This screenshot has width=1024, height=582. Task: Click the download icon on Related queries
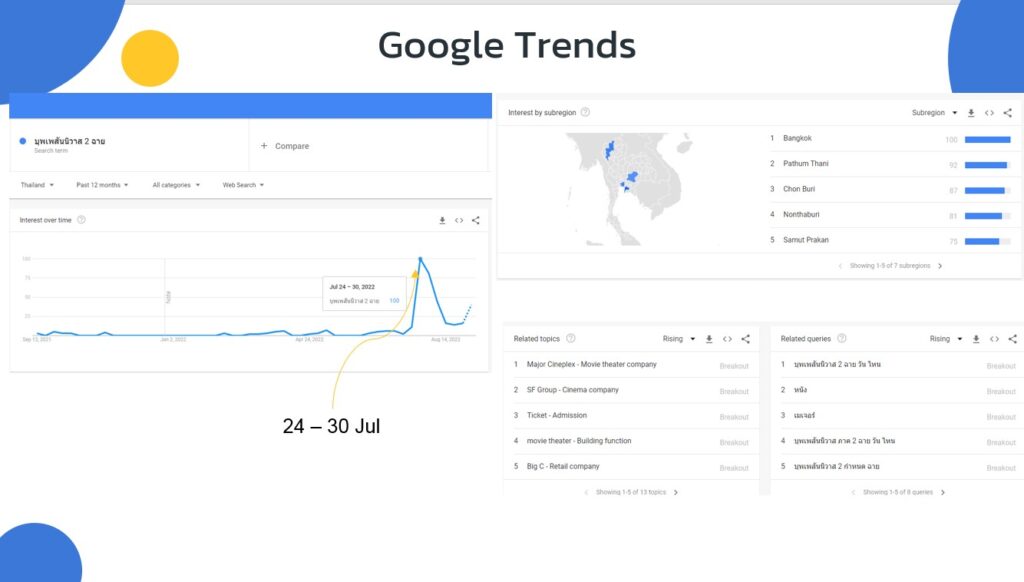point(976,339)
